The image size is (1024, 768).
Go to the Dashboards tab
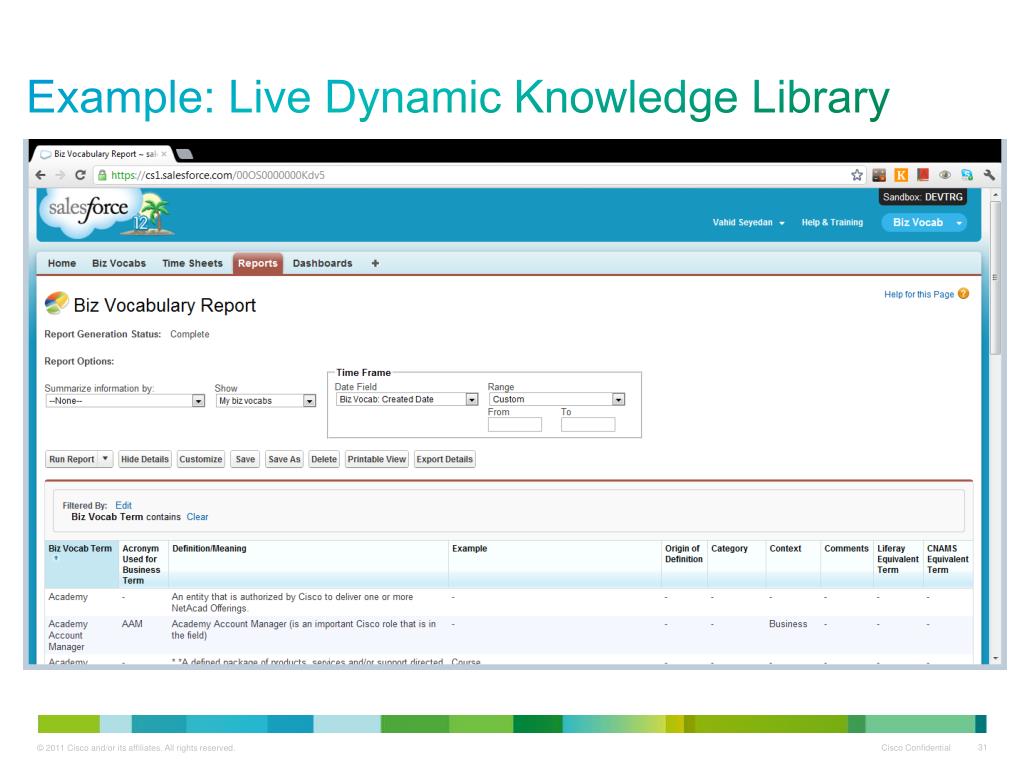click(323, 263)
